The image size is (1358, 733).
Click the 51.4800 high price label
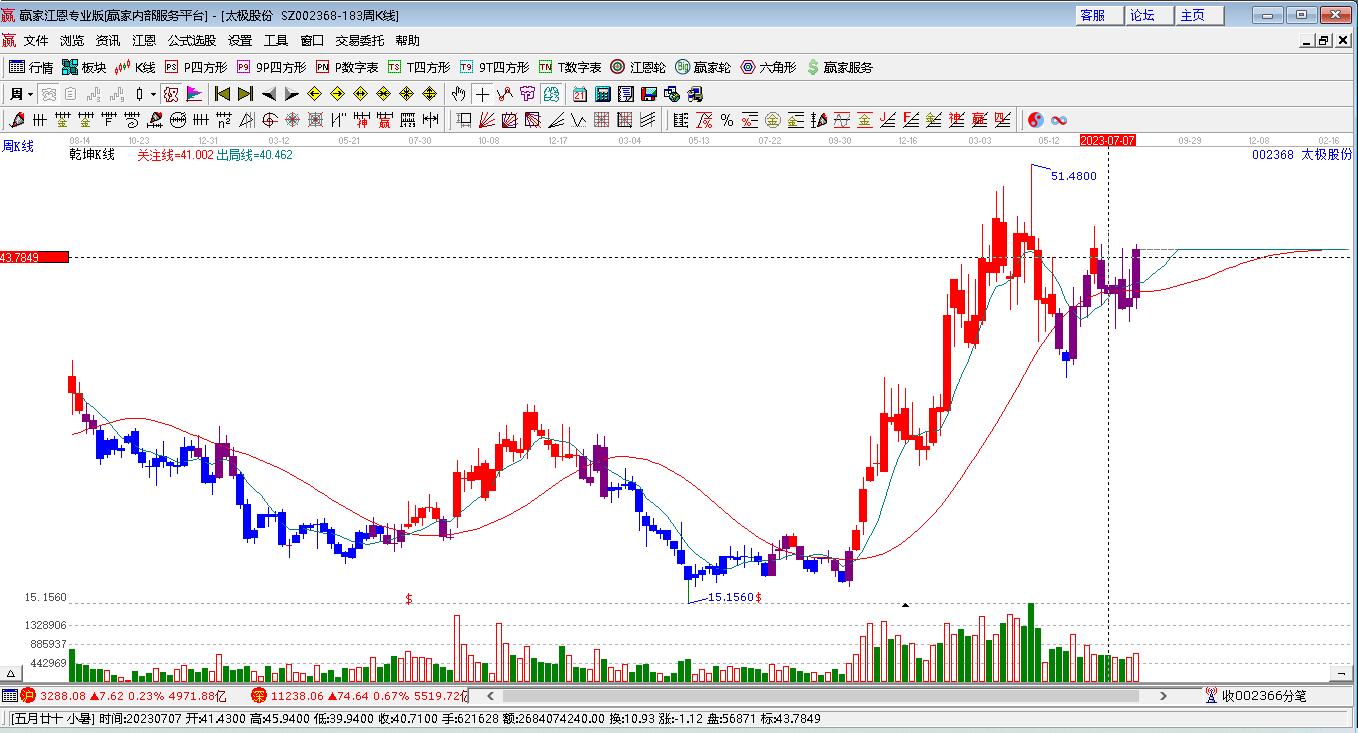tap(1073, 176)
